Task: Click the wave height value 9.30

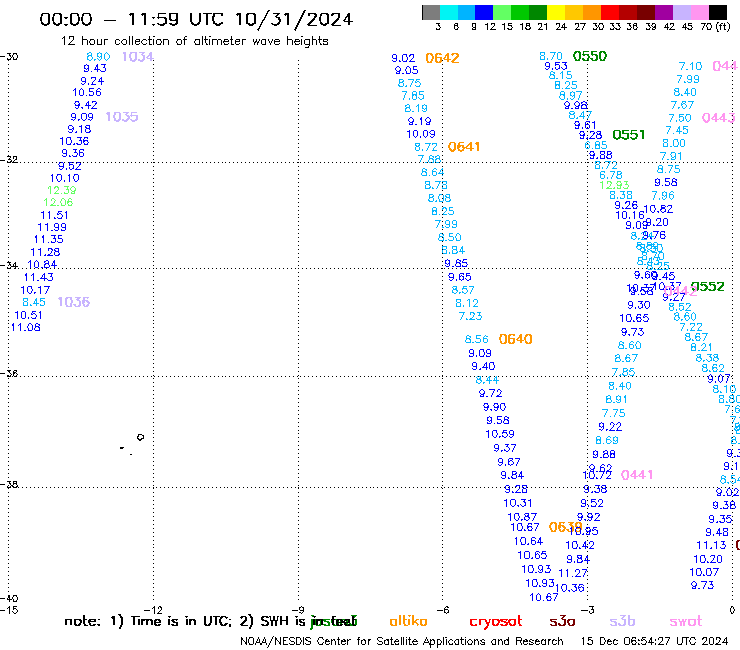Action: (639, 305)
